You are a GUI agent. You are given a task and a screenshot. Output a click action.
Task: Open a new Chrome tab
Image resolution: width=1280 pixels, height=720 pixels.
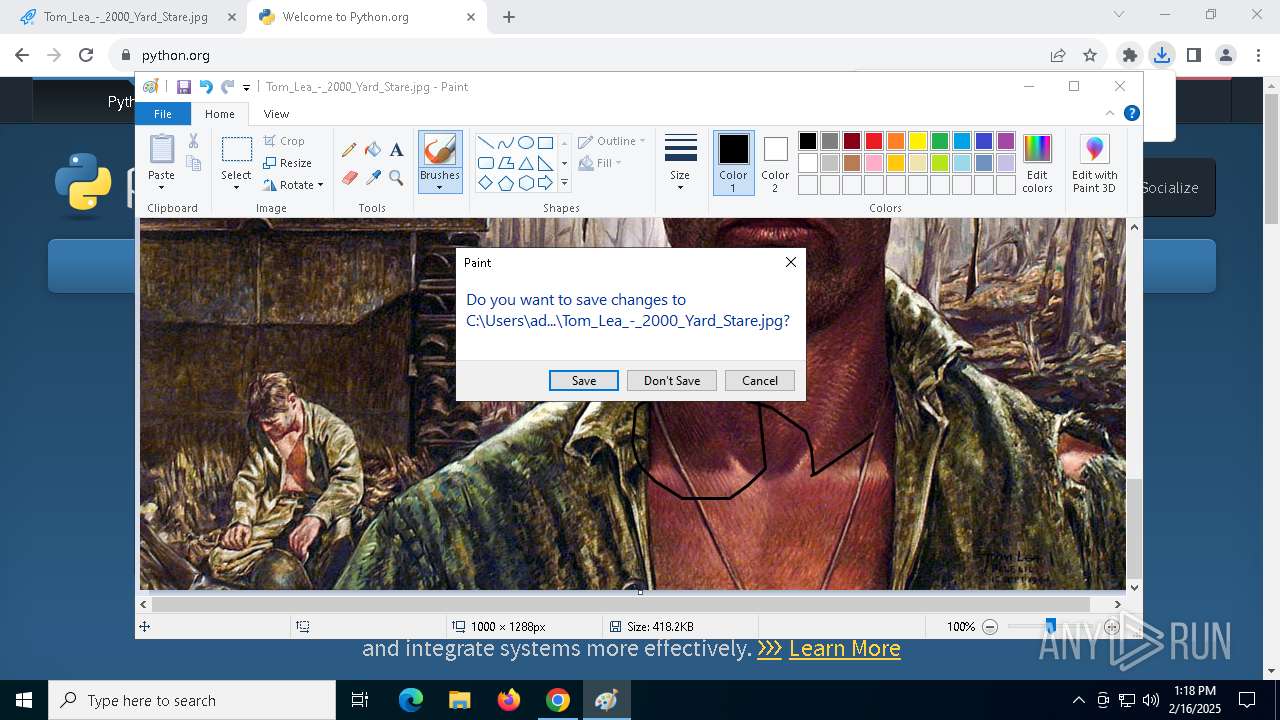[x=509, y=17]
